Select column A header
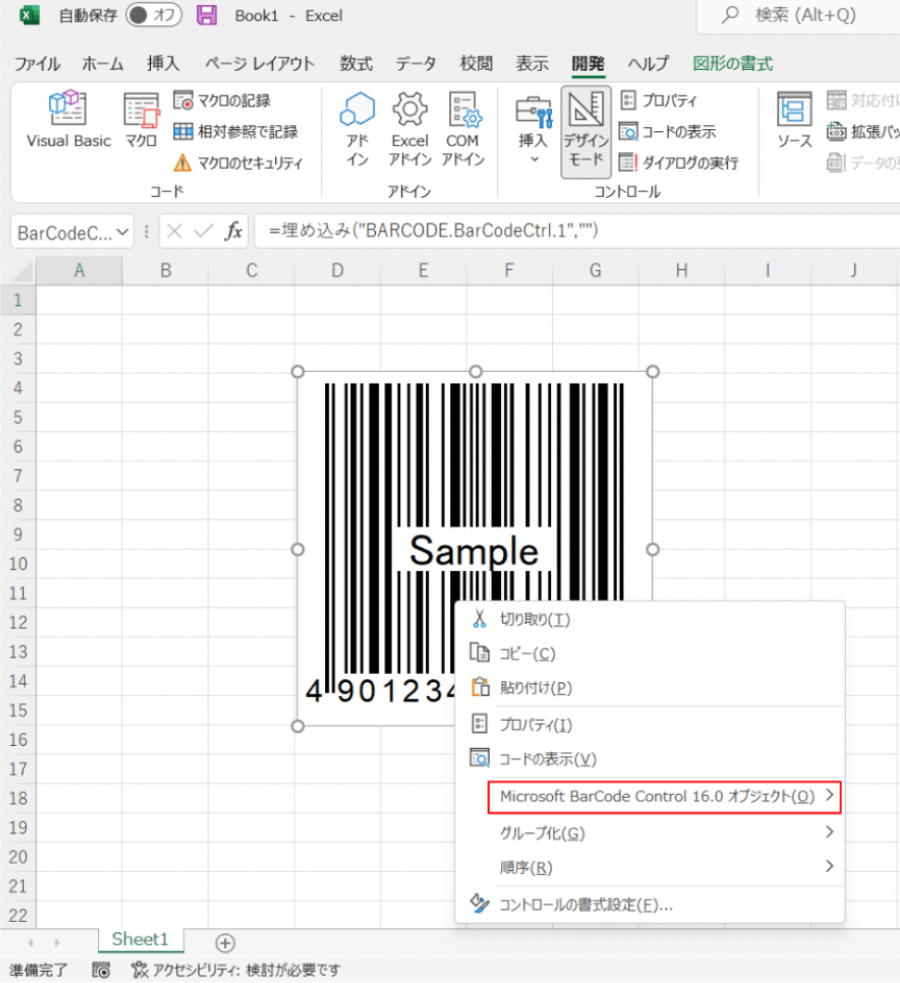The height and width of the screenshot is (983, 900). (x=79, y=271)
